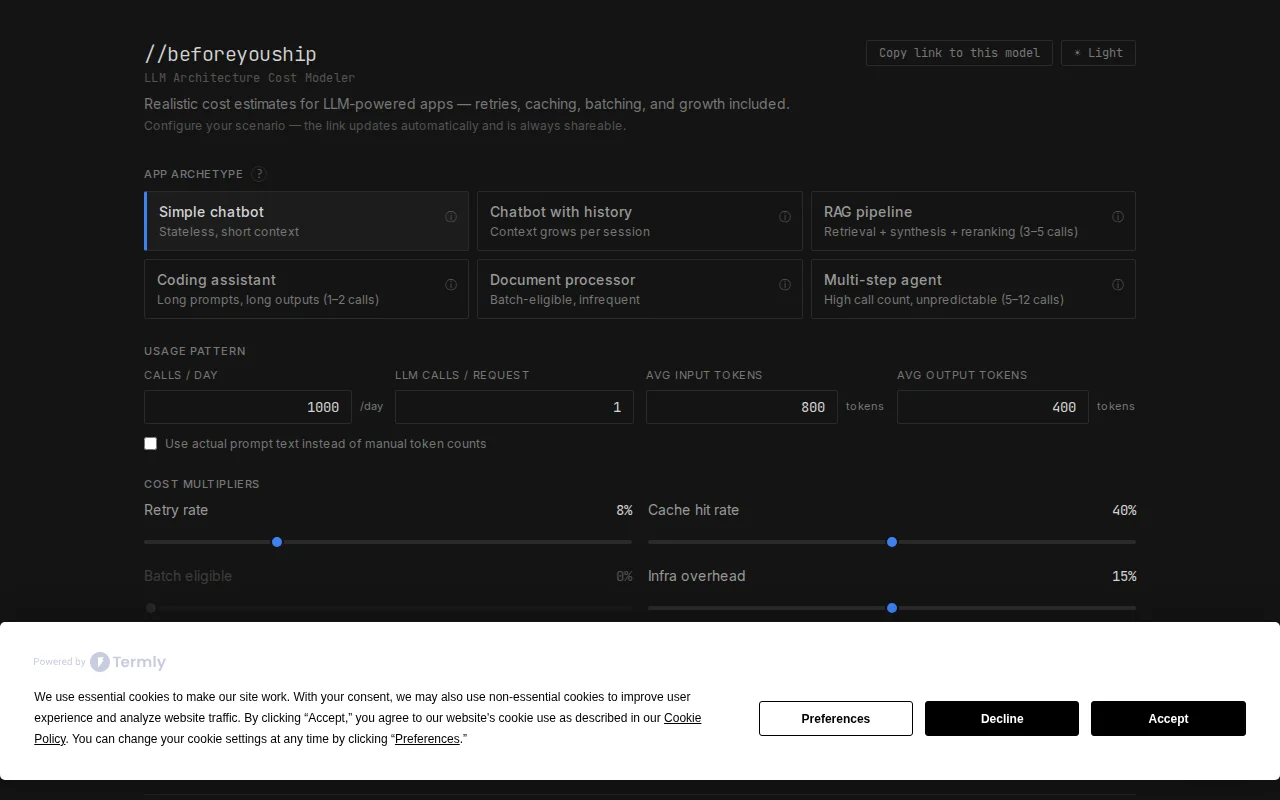Click the Cost Multipliers section heading
Image resolution: width=1280 pixels, height=800 pixels.
tap(202, 484)
